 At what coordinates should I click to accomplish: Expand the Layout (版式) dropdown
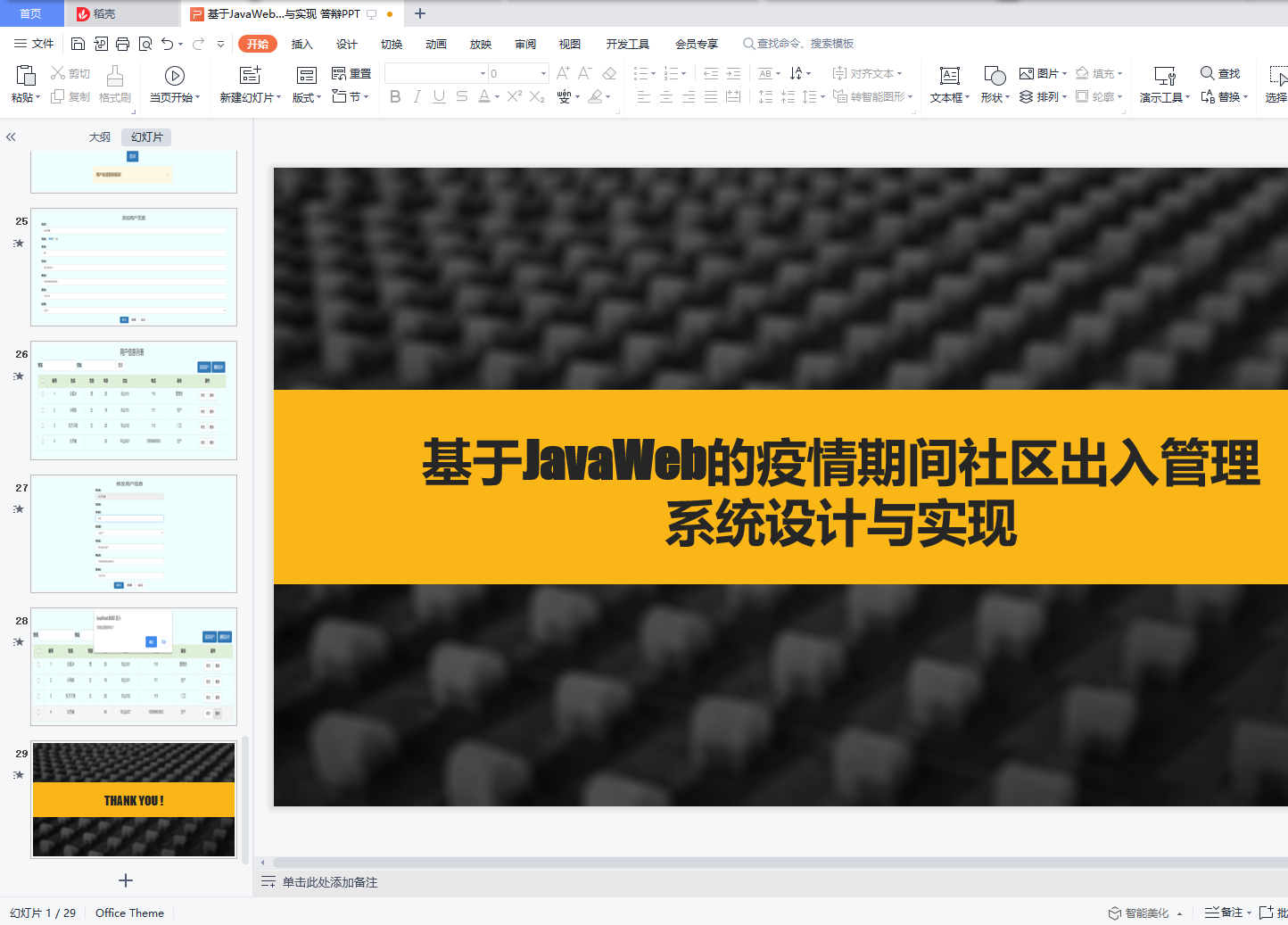coord(307,97)
